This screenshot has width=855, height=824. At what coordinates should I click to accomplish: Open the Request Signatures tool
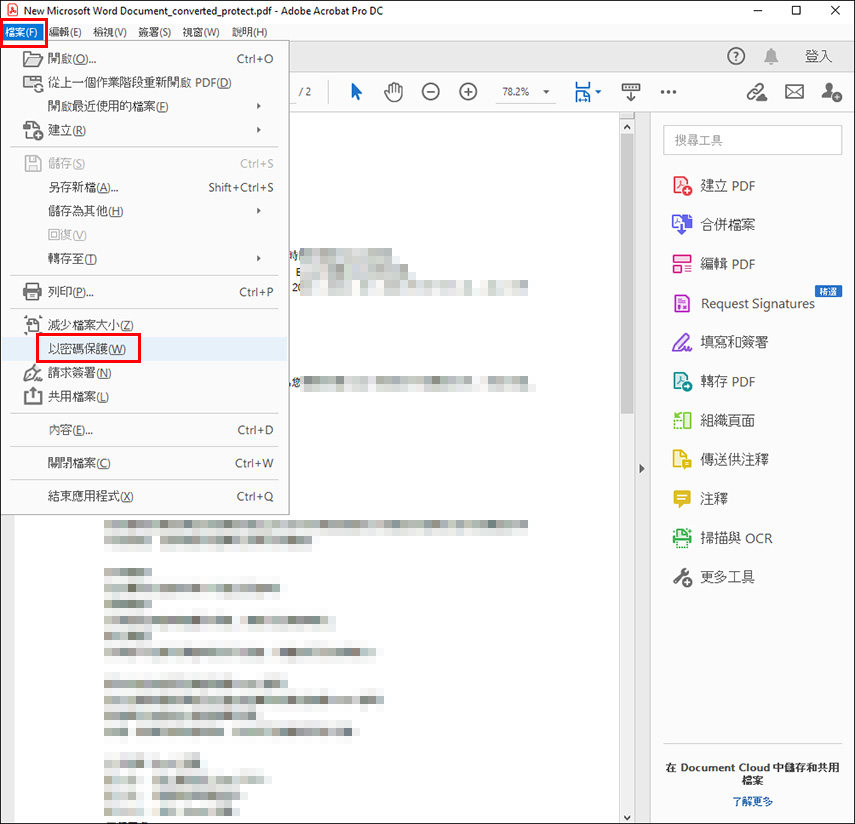[x=744, y=303]
